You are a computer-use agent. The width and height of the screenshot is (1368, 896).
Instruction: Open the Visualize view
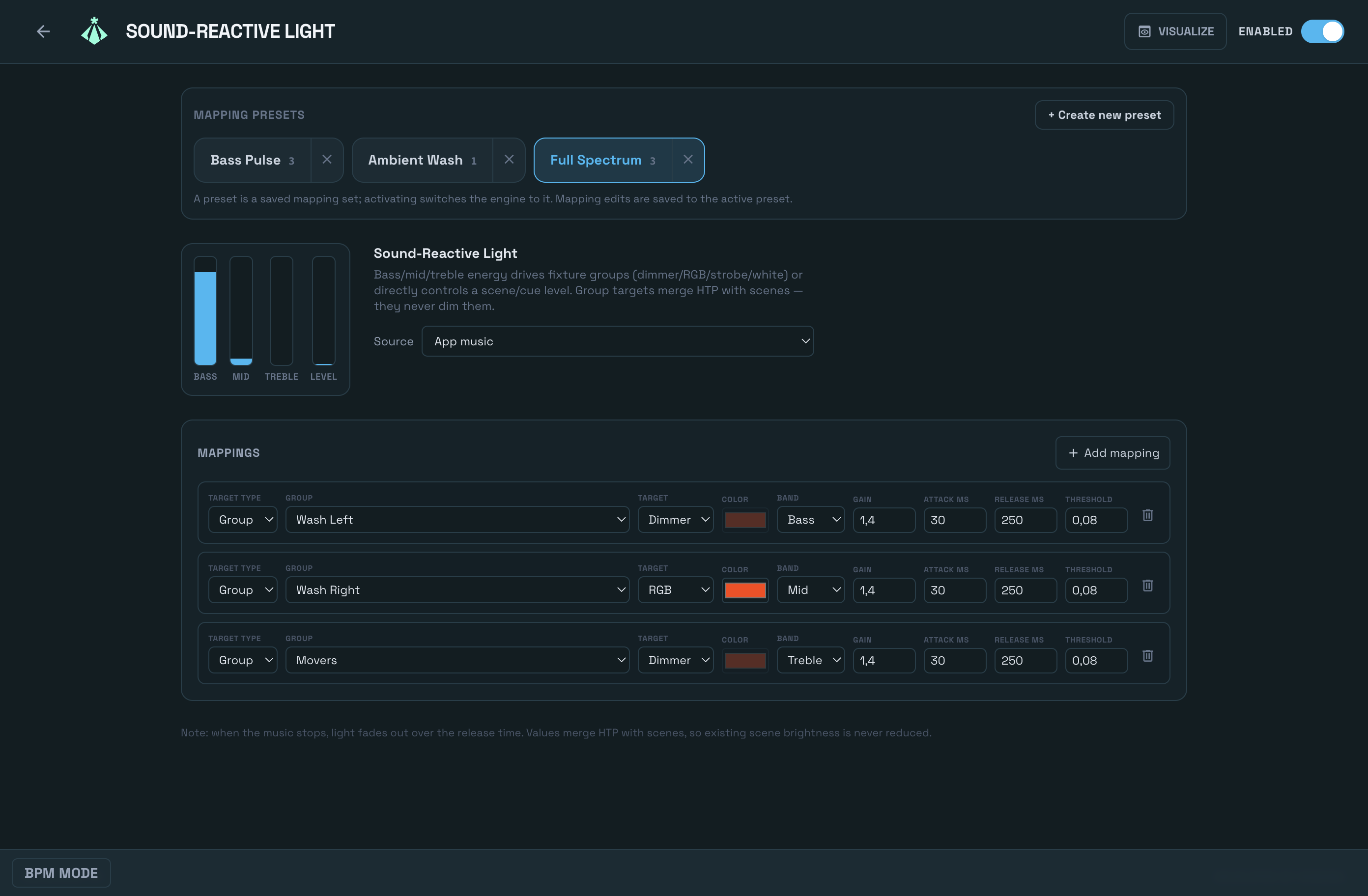click(1175, 31)
